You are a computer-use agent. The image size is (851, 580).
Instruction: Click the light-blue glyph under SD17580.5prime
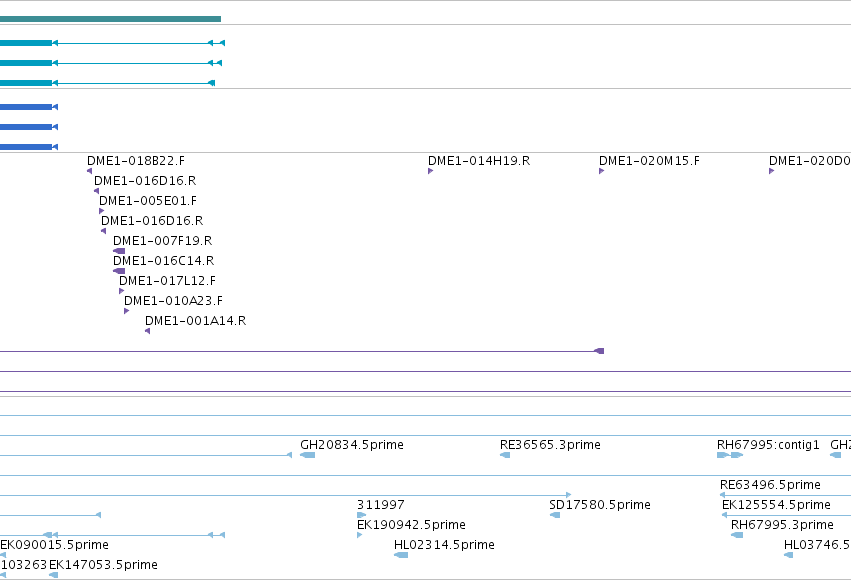coord(555,515)
